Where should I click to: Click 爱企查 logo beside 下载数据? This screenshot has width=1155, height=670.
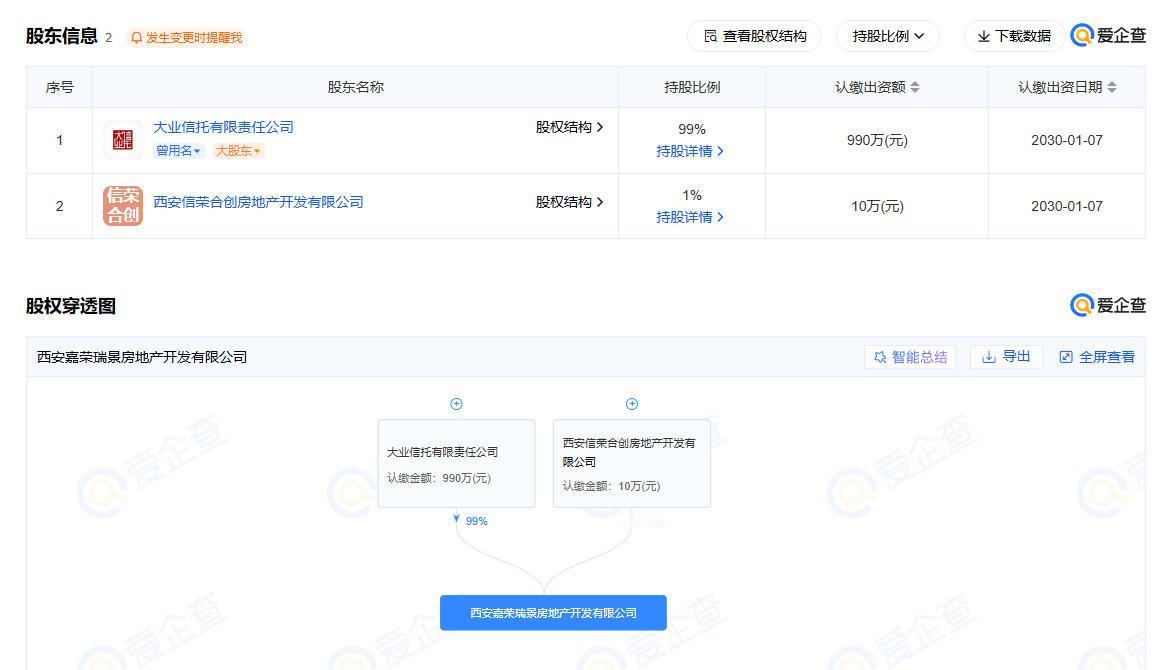point(1108,35)
